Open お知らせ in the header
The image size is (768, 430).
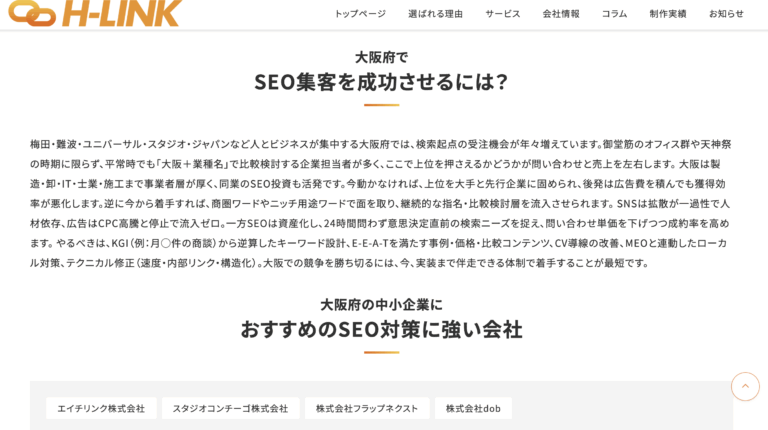726,14
